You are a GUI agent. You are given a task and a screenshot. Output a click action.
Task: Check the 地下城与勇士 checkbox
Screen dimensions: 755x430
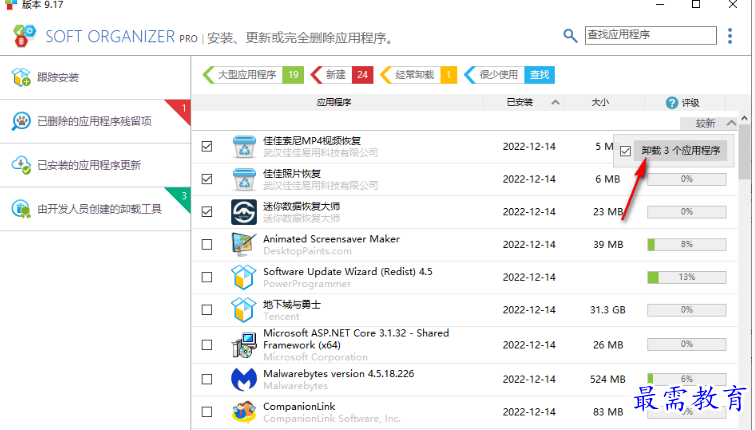click(207, 310)
